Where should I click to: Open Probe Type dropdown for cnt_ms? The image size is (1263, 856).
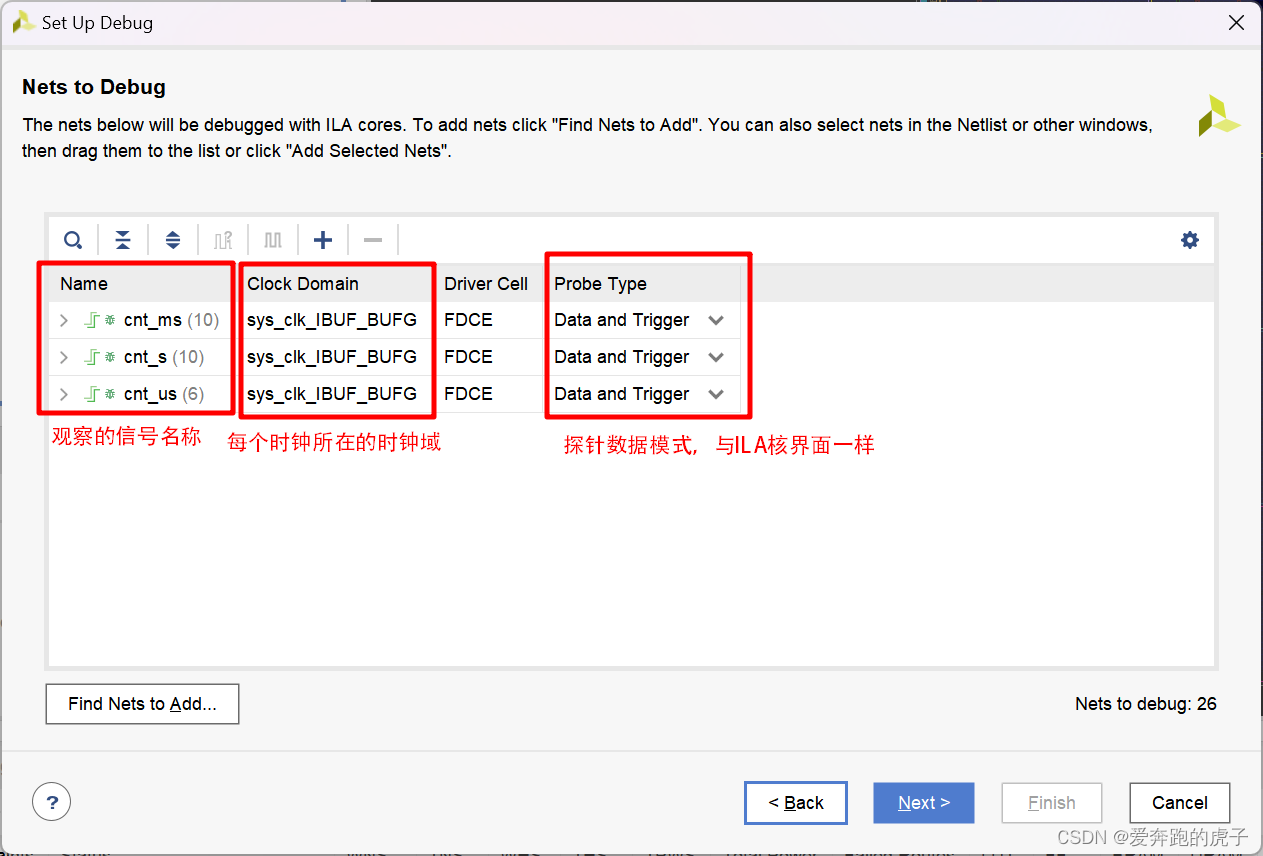coord(716,320)
